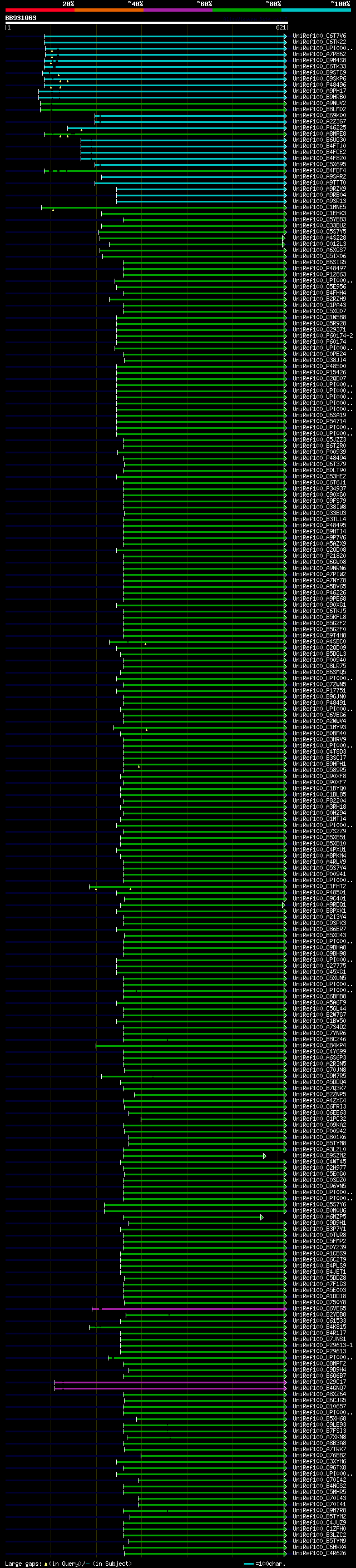Viewport: 356px width, 1568px height.
Task: Click the UniRef100_B8LM02 label
Action: click(319, 110)
